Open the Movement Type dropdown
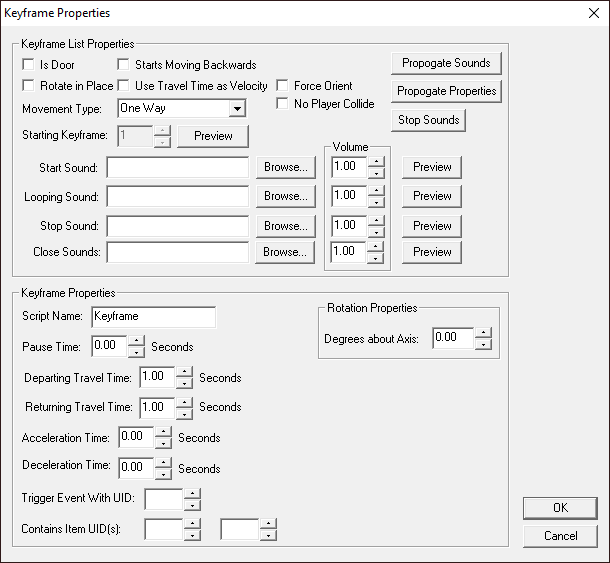The image size is (610, 563). point(237,108)
